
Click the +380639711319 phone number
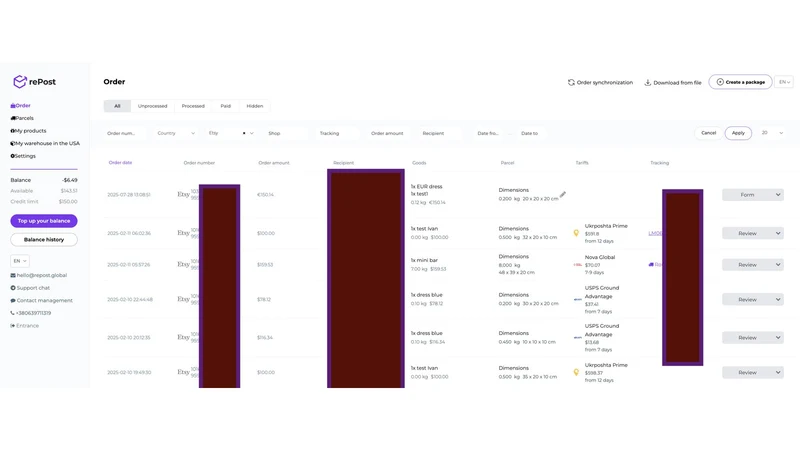coord(31,313)
